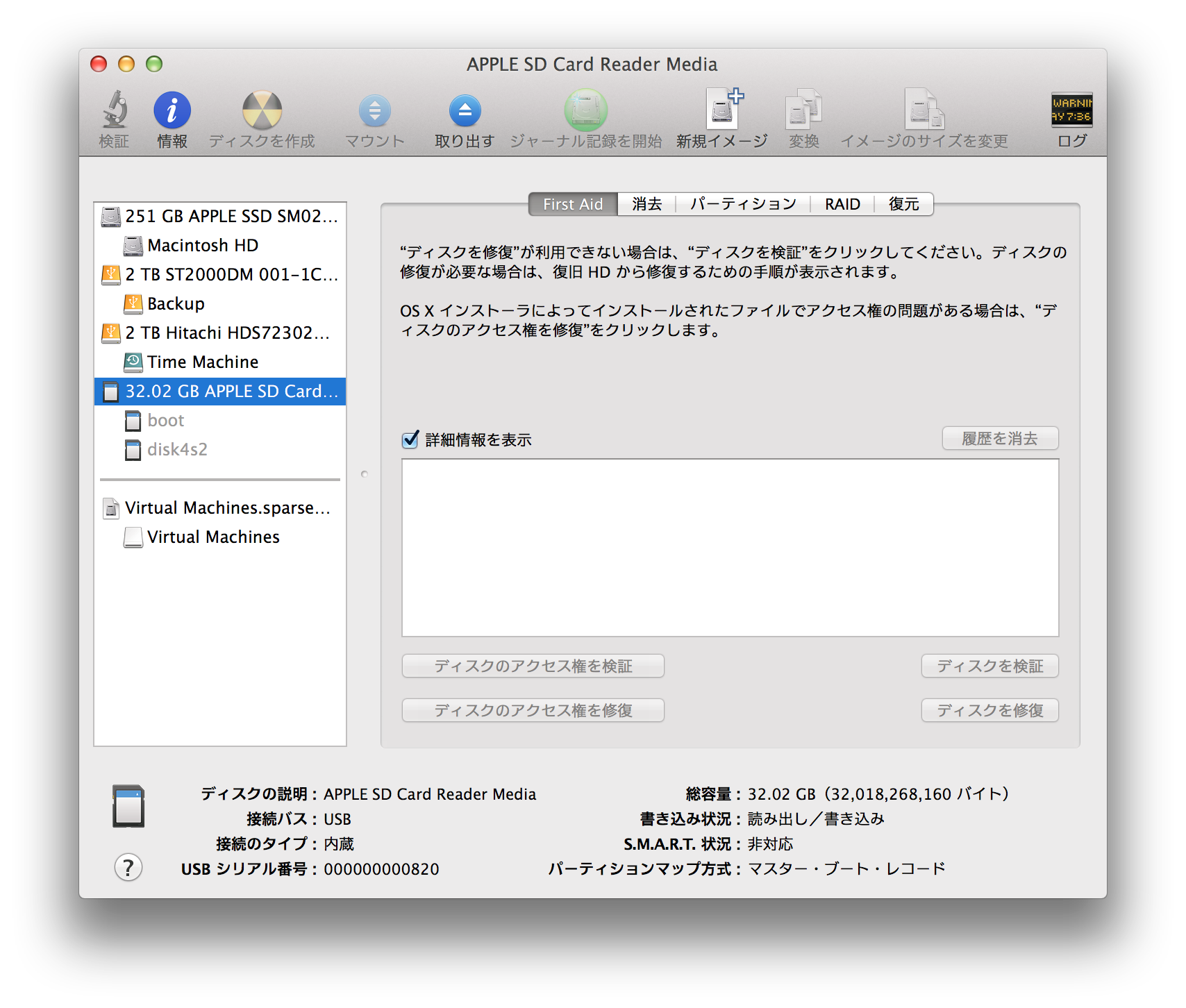Viewport: 1186px width, 1008px height.
Task: Open the 情報 info toolbar icon
Action: coord(172,111)
